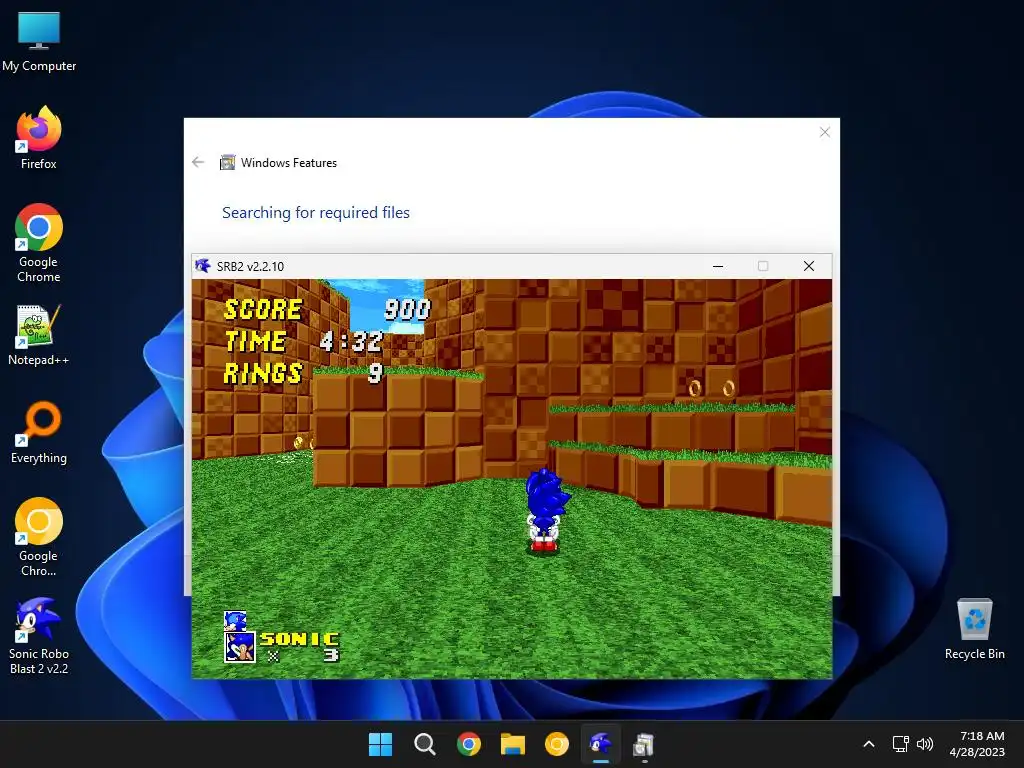Go back in Windows Features dialog
Image resolution: width=1024 pixels, height=768 pixels.
[x=199, y=163]
